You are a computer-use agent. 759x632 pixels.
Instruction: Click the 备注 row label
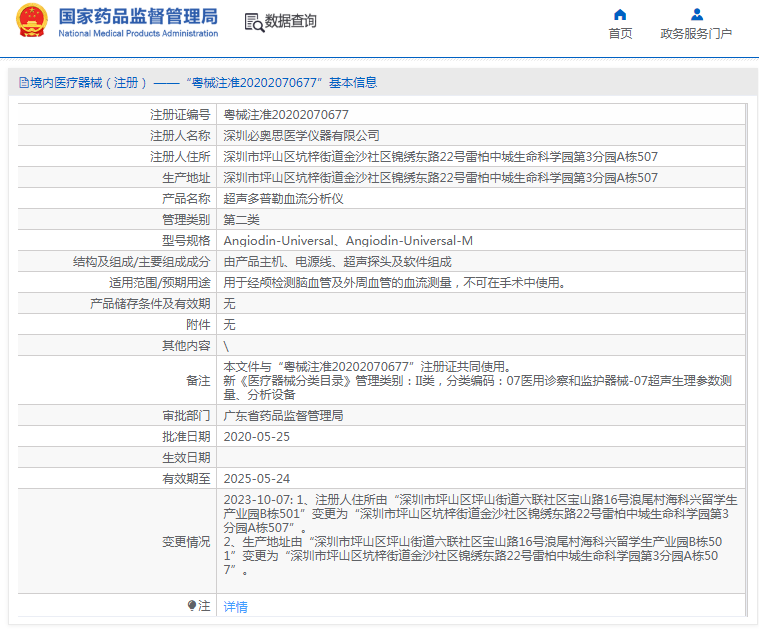(x=198, y=381)
